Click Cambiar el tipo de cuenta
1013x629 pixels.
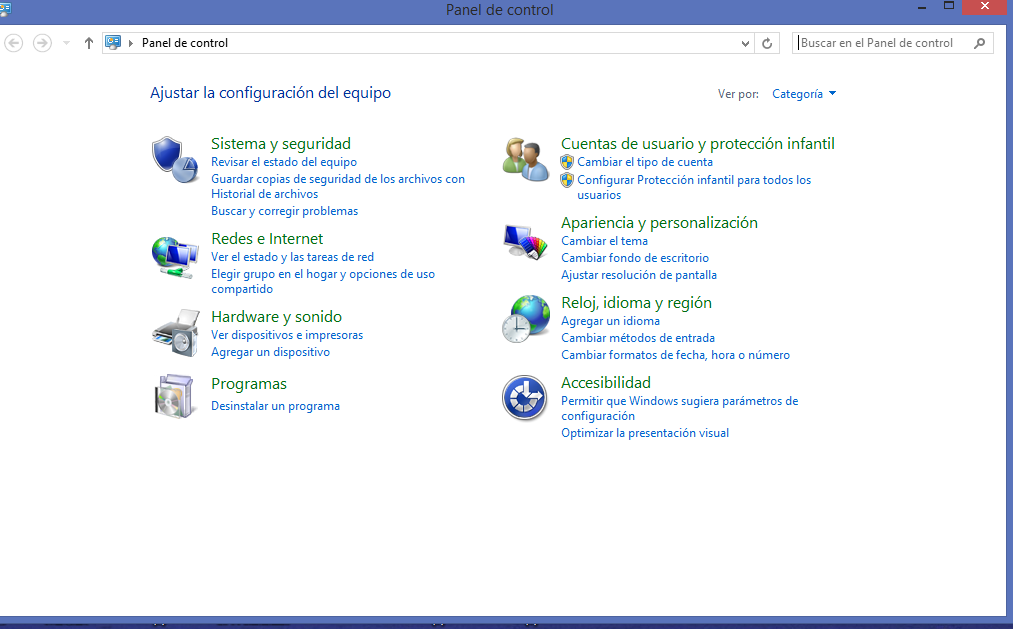click(x=645, y=162)
